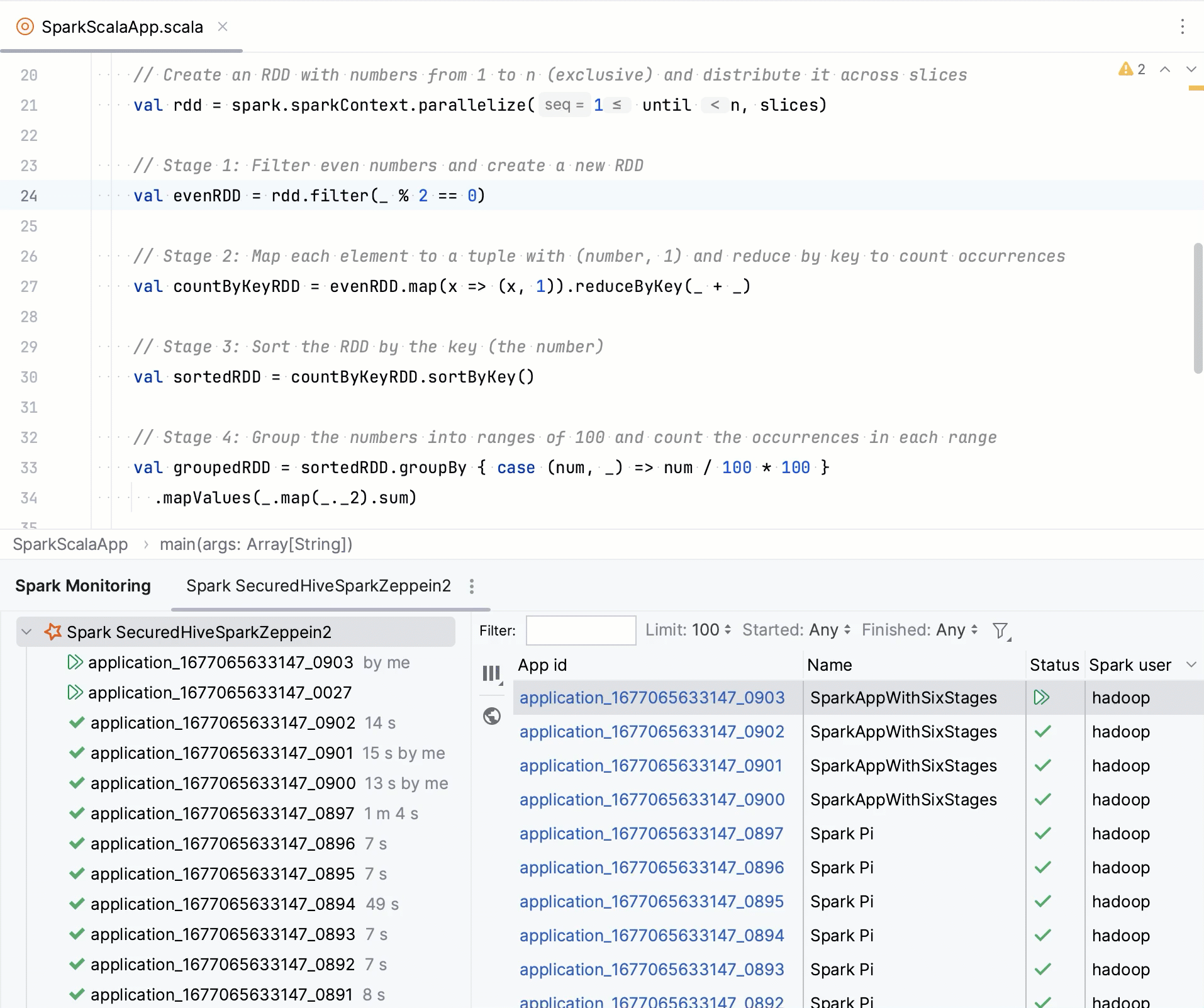Select the SparkScalaApp.scala editor tab
This screenshot has width=1204, height=1008.
[x=122, y=26]
